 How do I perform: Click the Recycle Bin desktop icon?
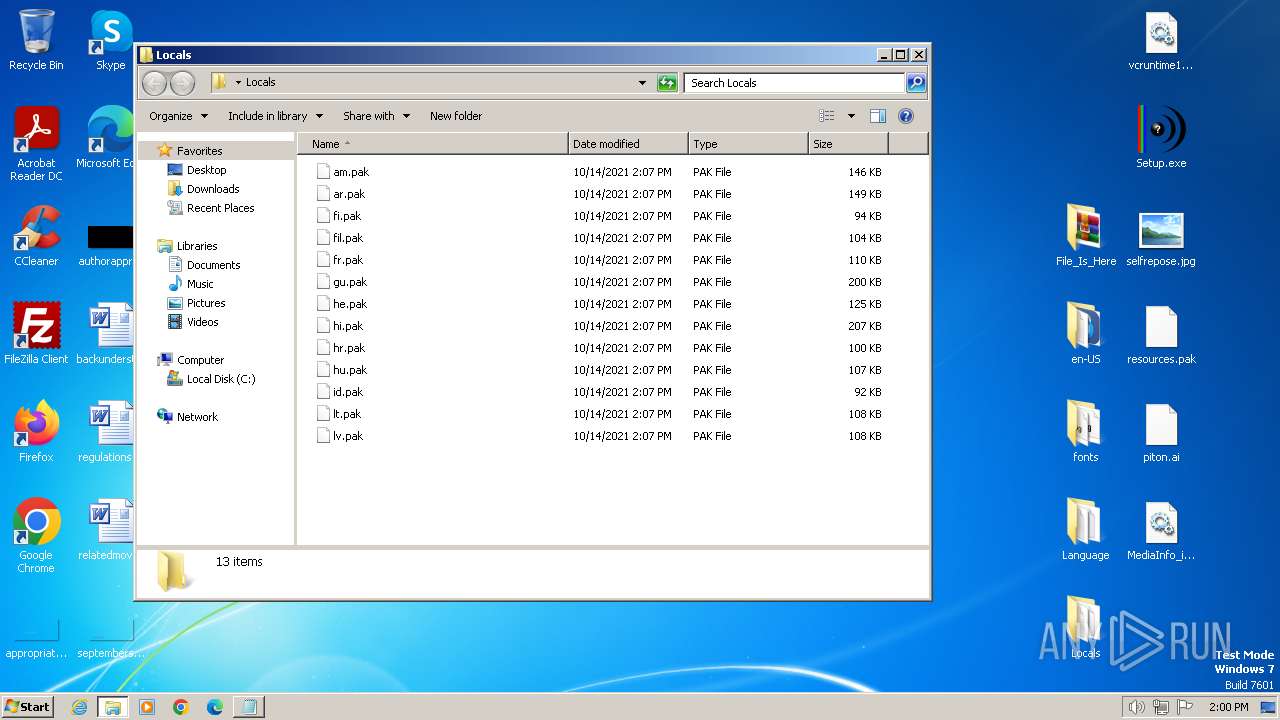click(x=36, y=40)
